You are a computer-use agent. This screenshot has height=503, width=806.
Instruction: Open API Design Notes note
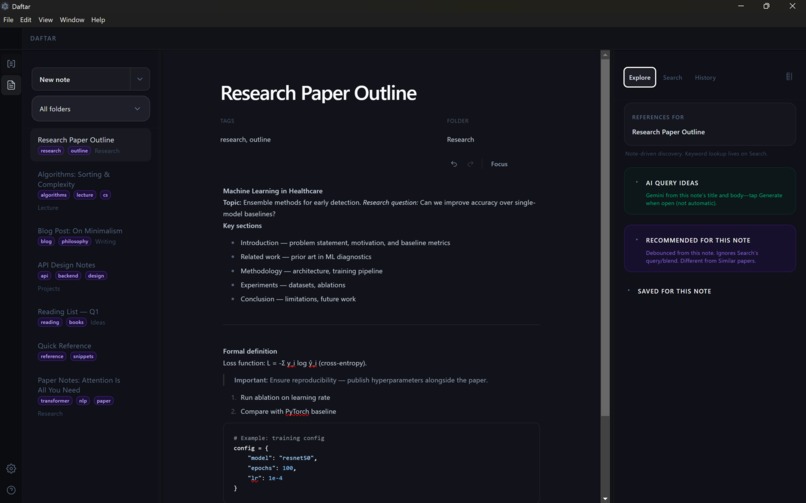pos(91,276)
